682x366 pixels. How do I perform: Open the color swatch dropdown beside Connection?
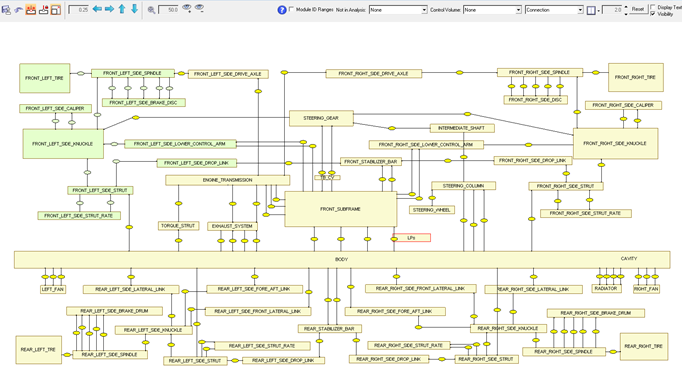click(598, 10)
